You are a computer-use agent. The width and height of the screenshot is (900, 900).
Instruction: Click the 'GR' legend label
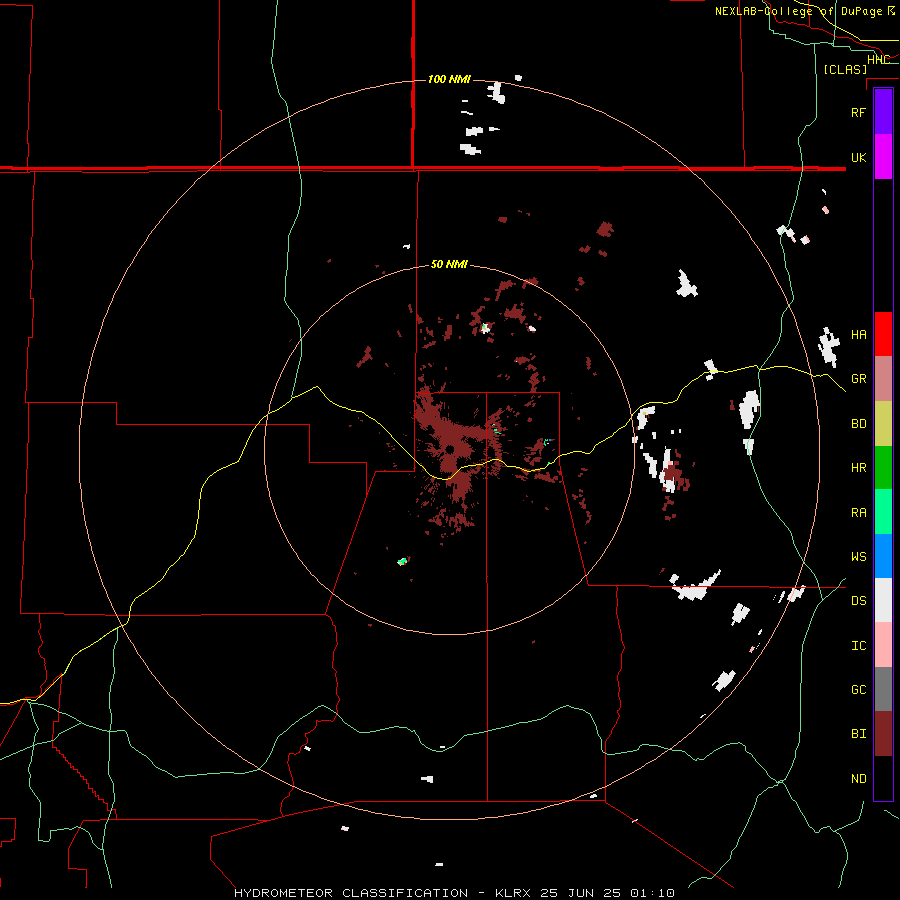pos(858,379)
